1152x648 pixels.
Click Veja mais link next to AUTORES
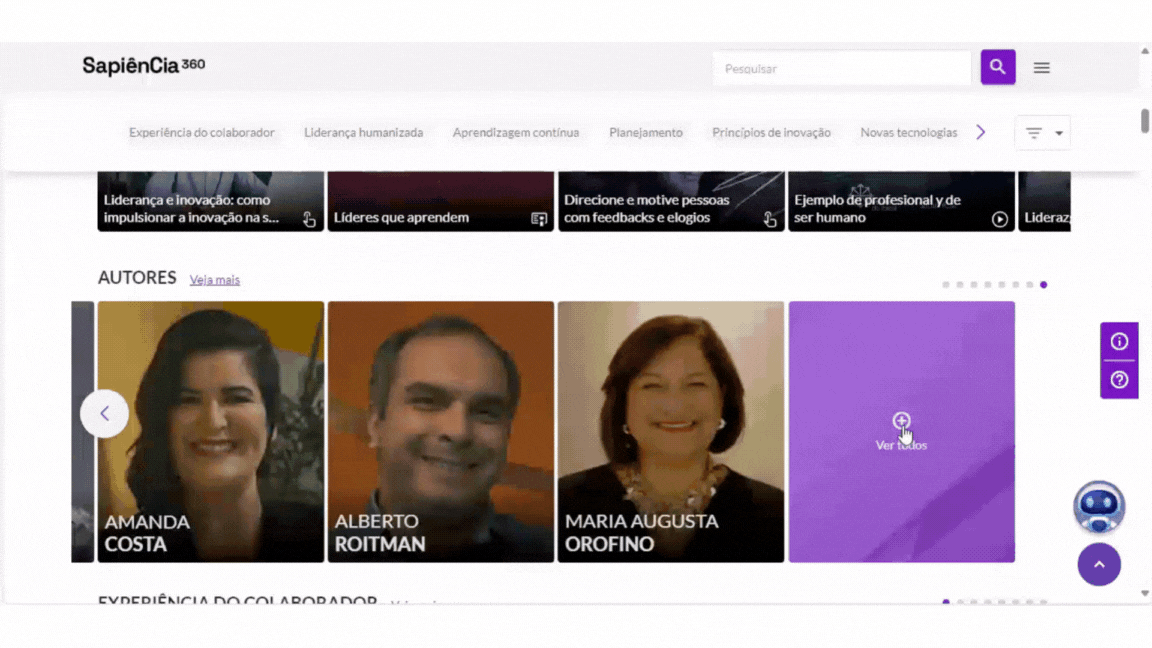(x=215, y=280)
